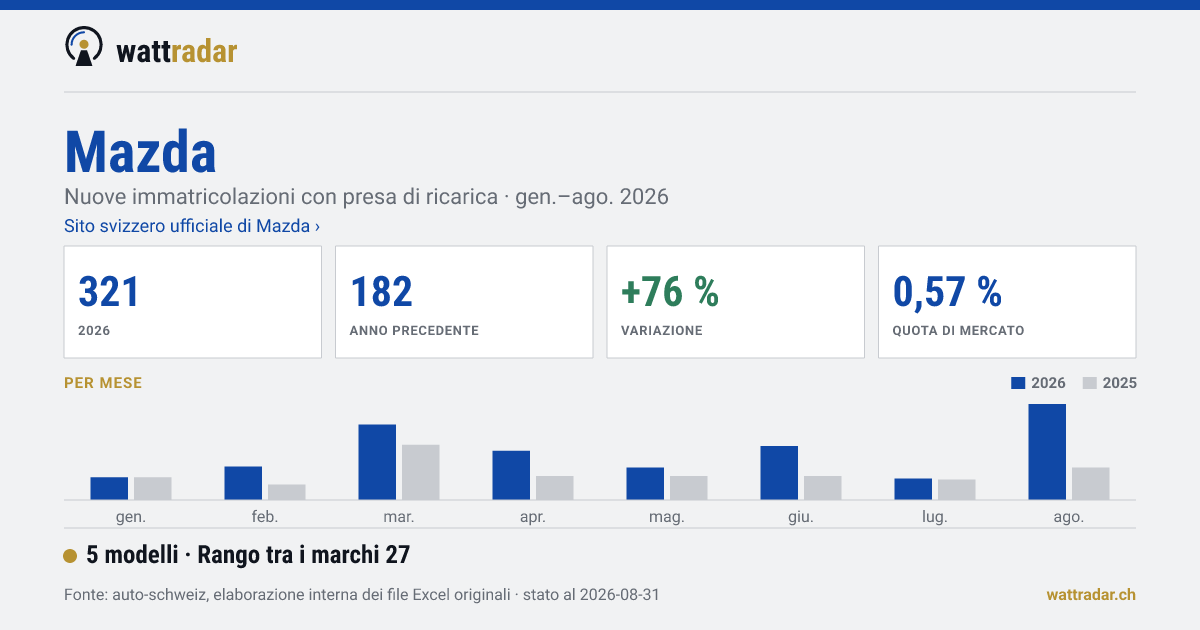Select the grey 2025 bar for mag.
Image resolution: width=1200 pixels, height=630 pixels.
pos(689,488)
